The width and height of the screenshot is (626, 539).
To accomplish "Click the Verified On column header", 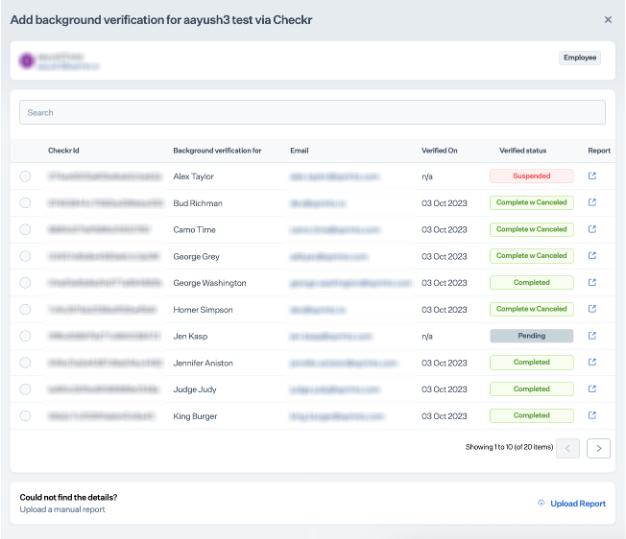I will [439, 151].
